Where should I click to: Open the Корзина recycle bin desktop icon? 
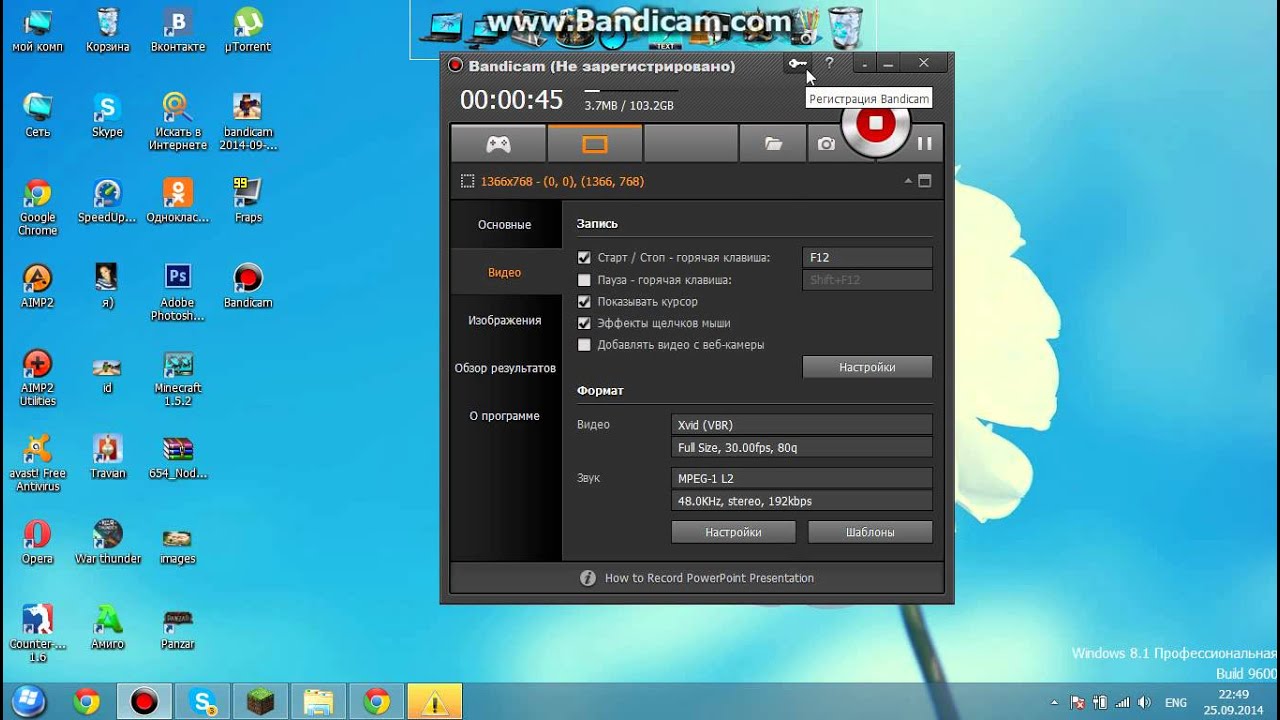coord(108,30)
